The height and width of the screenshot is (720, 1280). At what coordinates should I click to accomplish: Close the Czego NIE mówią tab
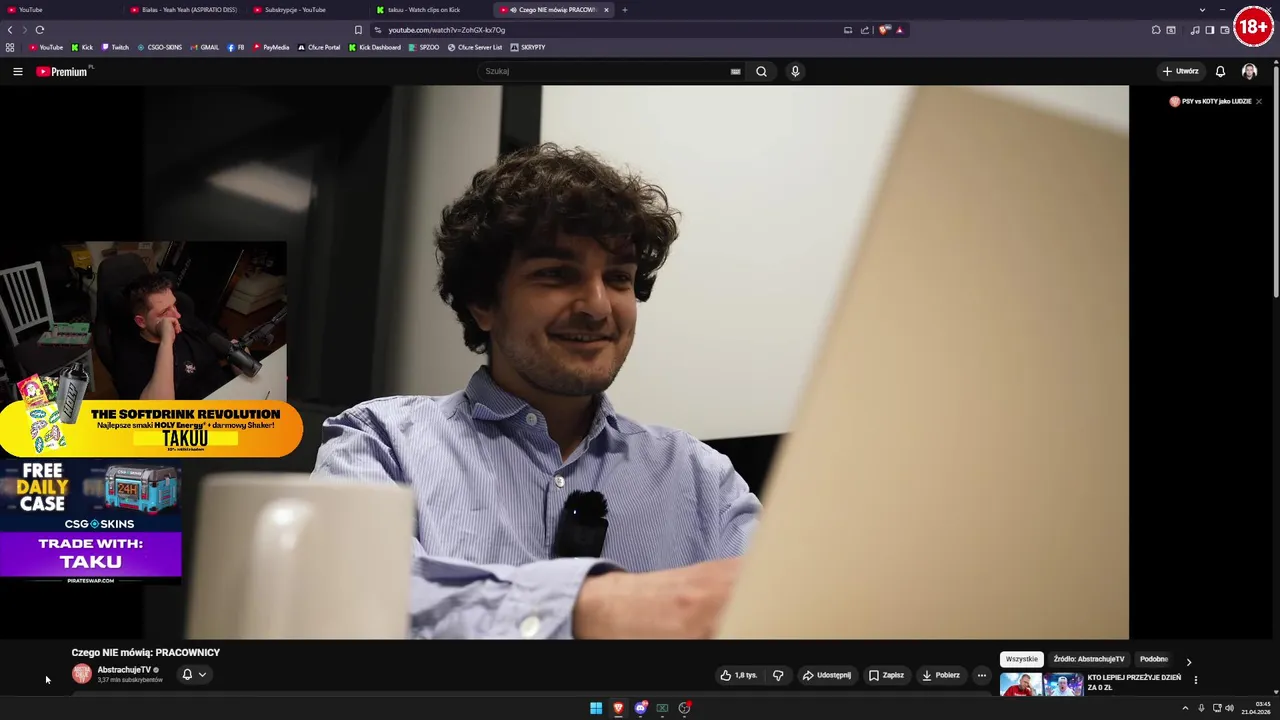[606, 10]
